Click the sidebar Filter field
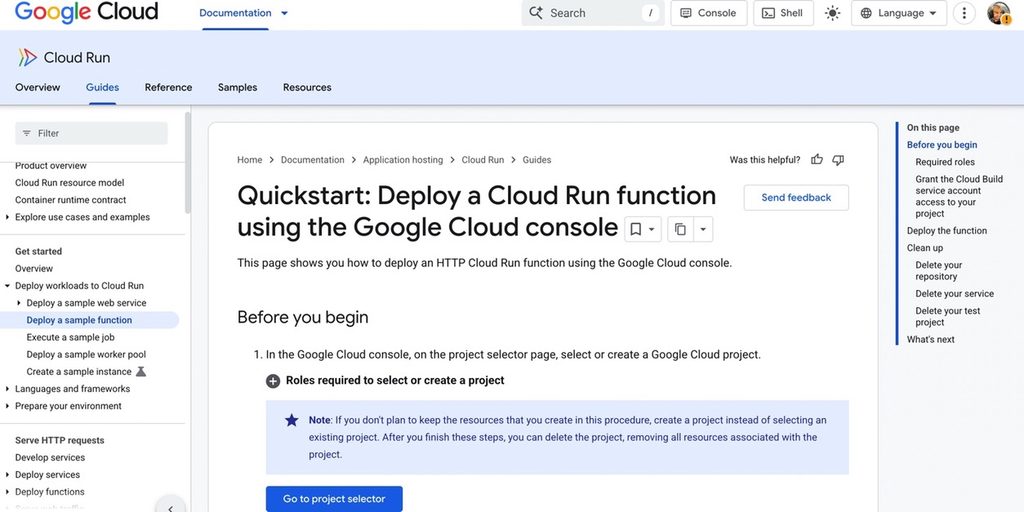 pos(91,133)
